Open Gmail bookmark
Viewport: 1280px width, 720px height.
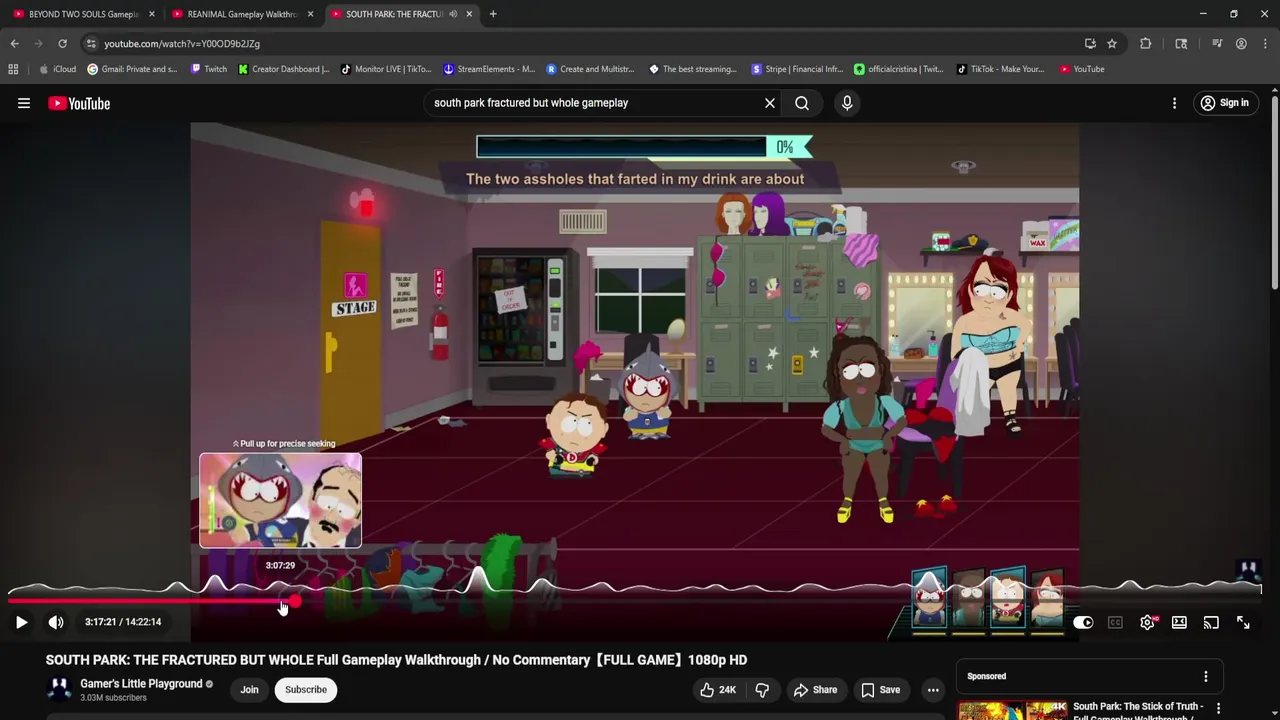(132, 69)
